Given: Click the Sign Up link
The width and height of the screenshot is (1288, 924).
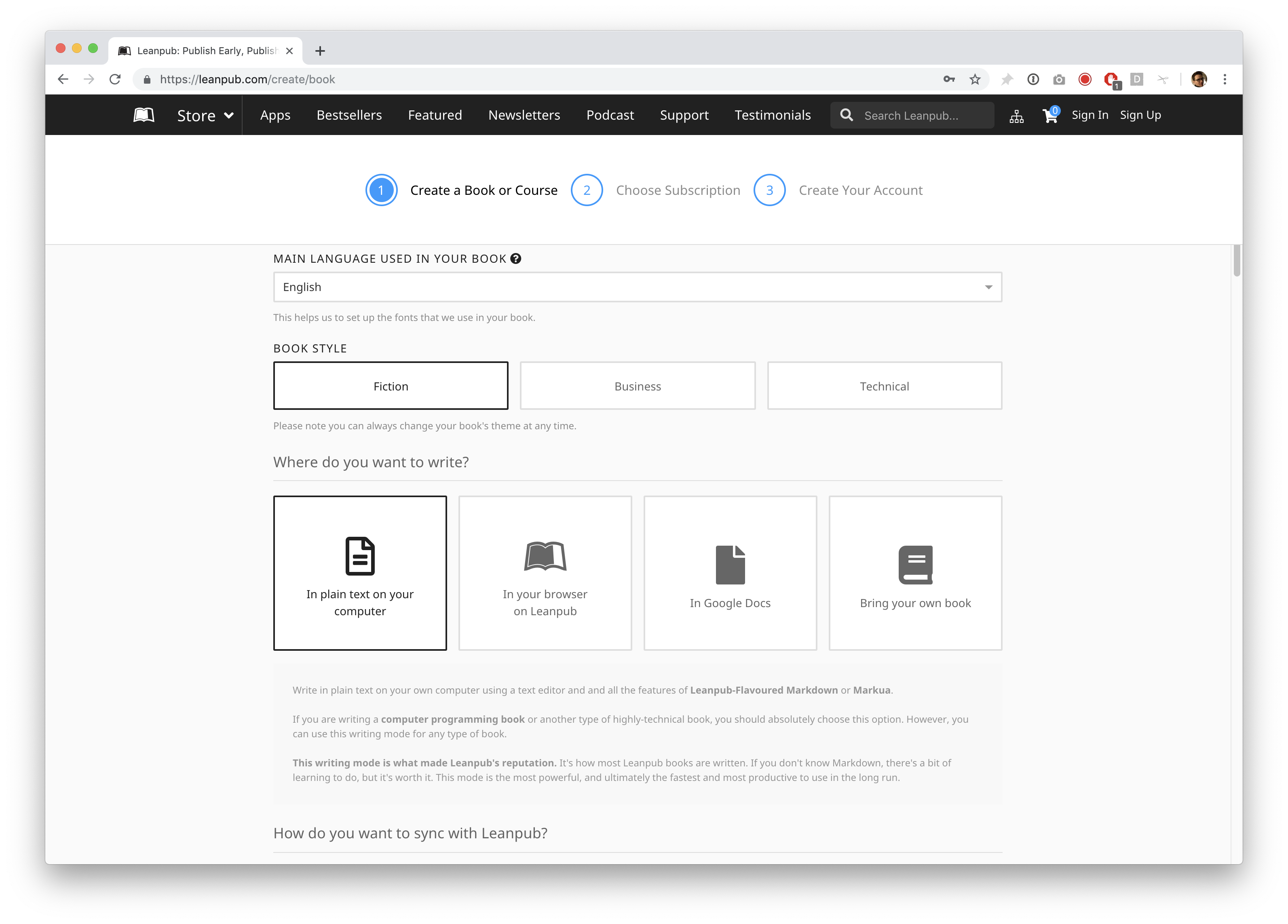Looking at the screenshot, I should coord(1140,115).
